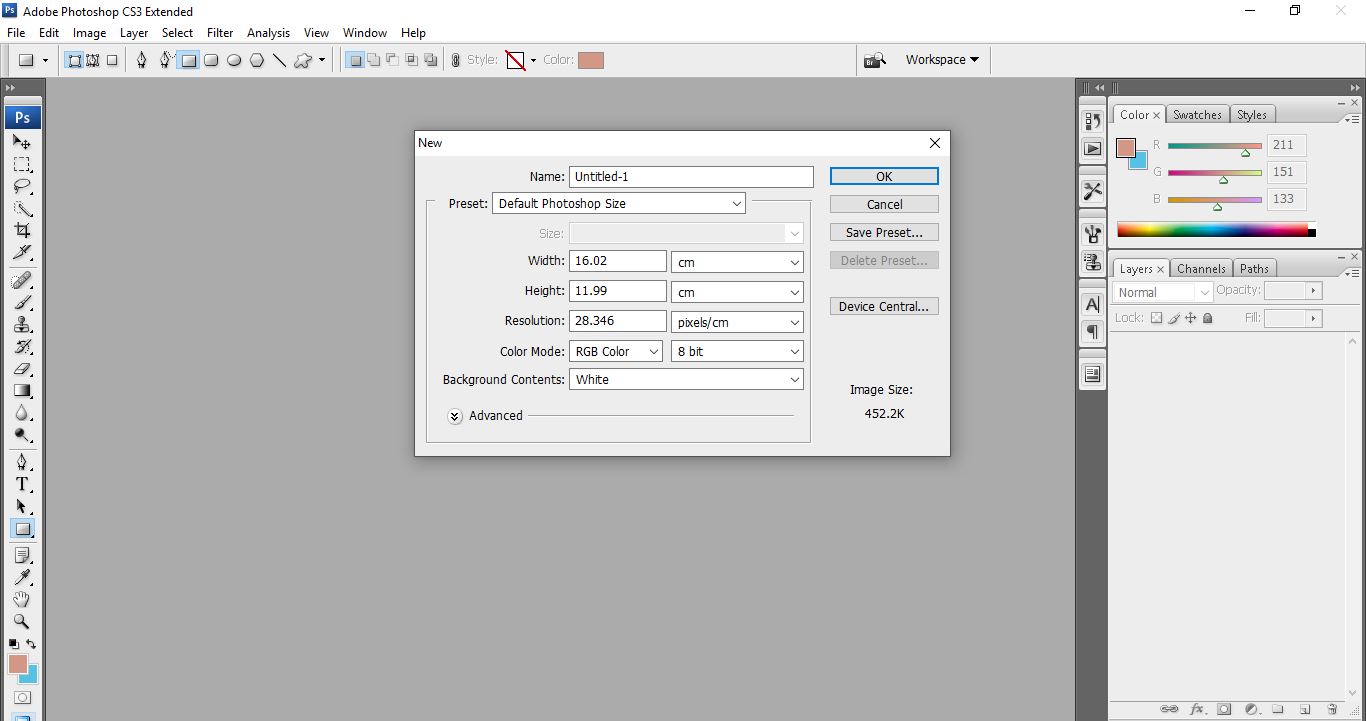Open the Paragraph panel icon in dock

click(x=1092, y=332)
